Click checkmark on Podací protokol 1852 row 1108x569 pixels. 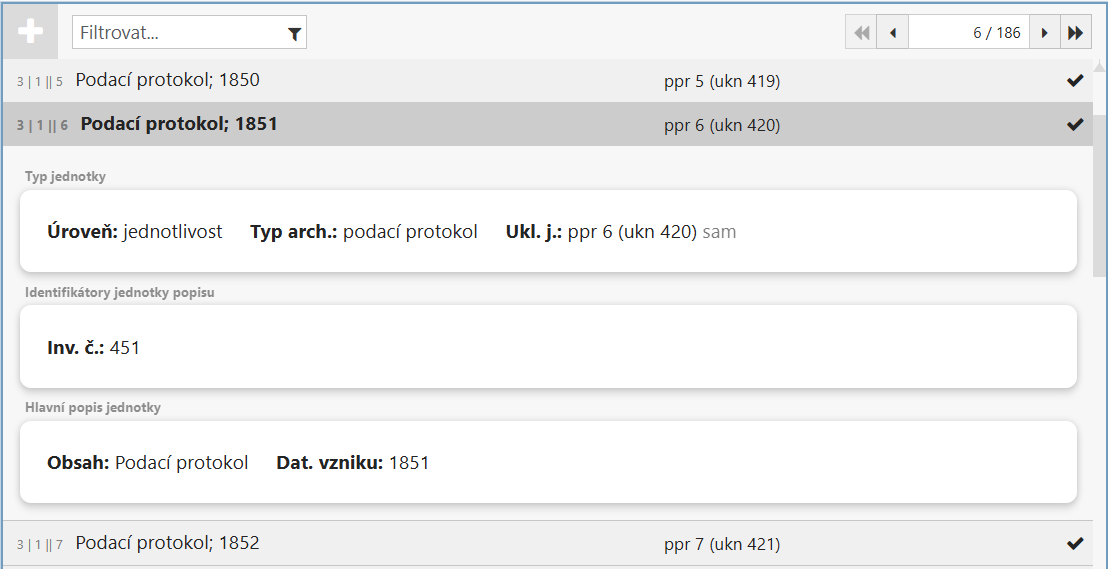[x=1075, y=543]
